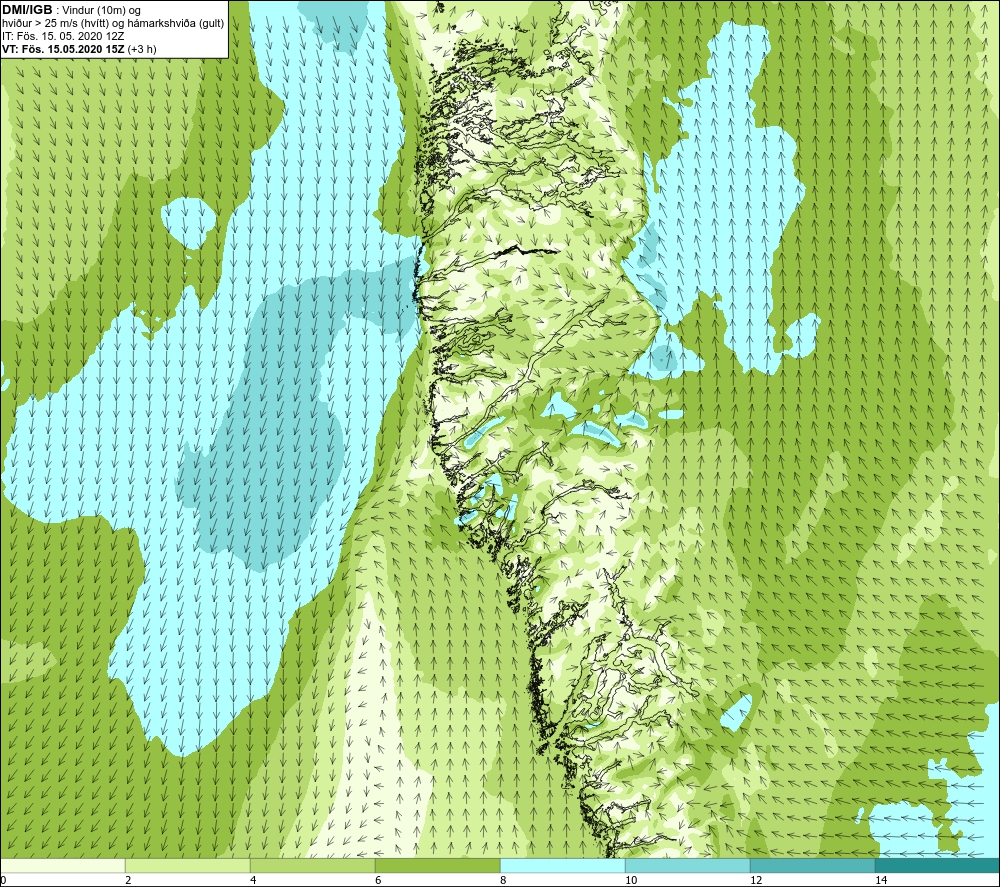The image size is (1000, 887).
Task: Click the scale label '8' under the color bar
Action: pyautogui.click(x=503, y=880)
